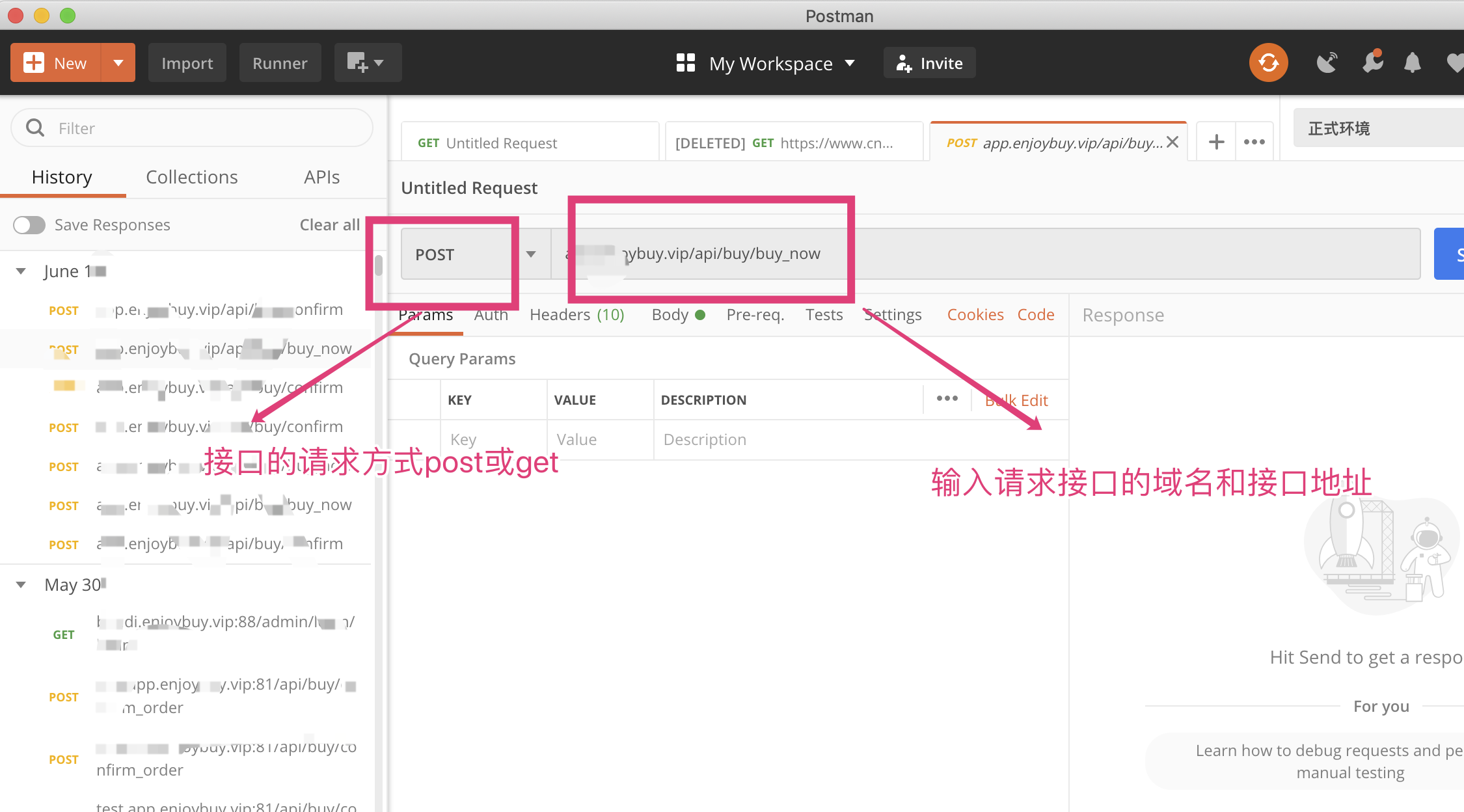Open the notifications bell icon

tap(1412, 63)
